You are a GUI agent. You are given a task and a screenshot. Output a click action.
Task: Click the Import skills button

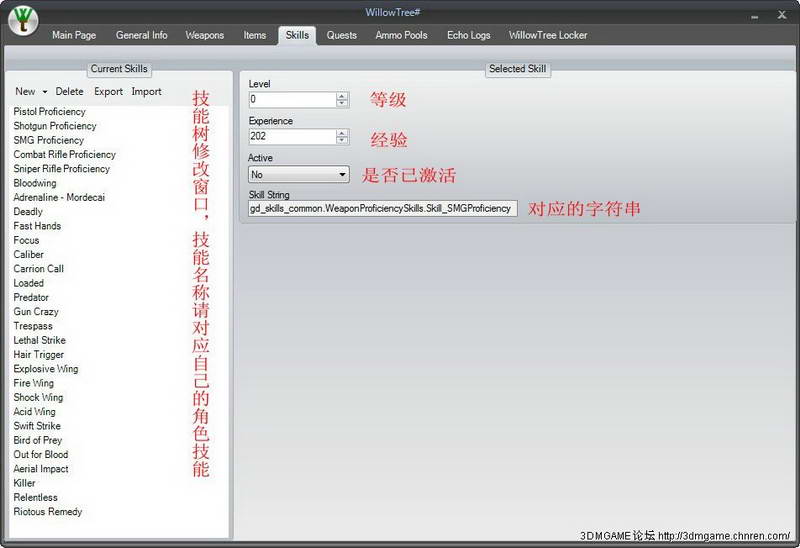pyautogui.click(x=147, y=92)
